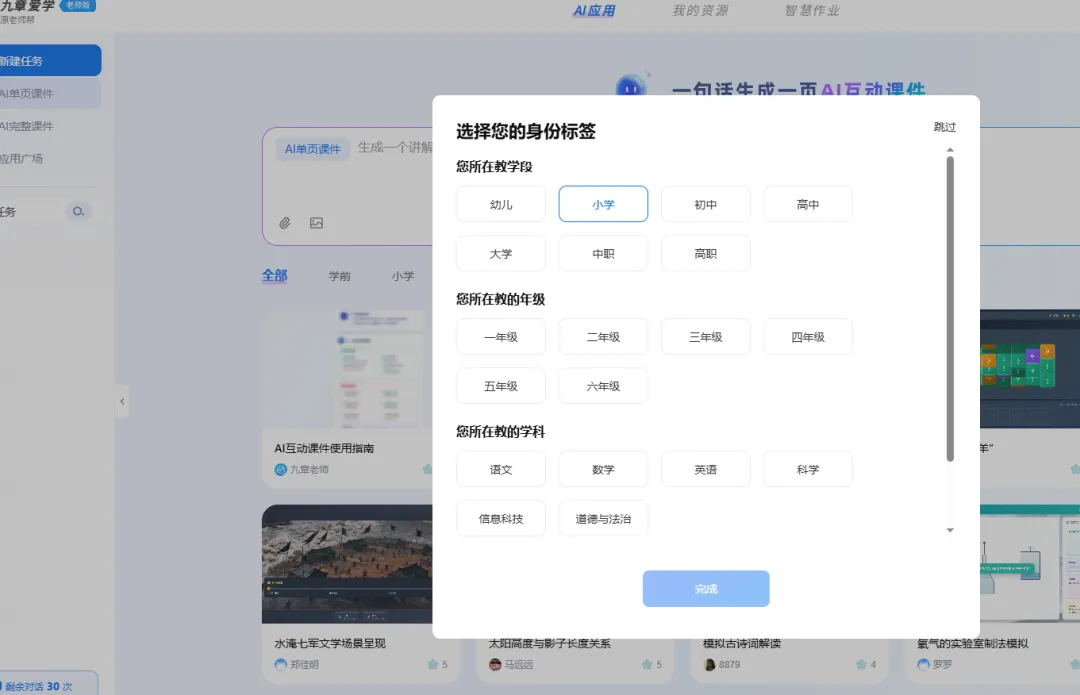The height and width of the screenshot is (695, 1080).
Task: Click the 完成 button
Action: click(706, 588)
